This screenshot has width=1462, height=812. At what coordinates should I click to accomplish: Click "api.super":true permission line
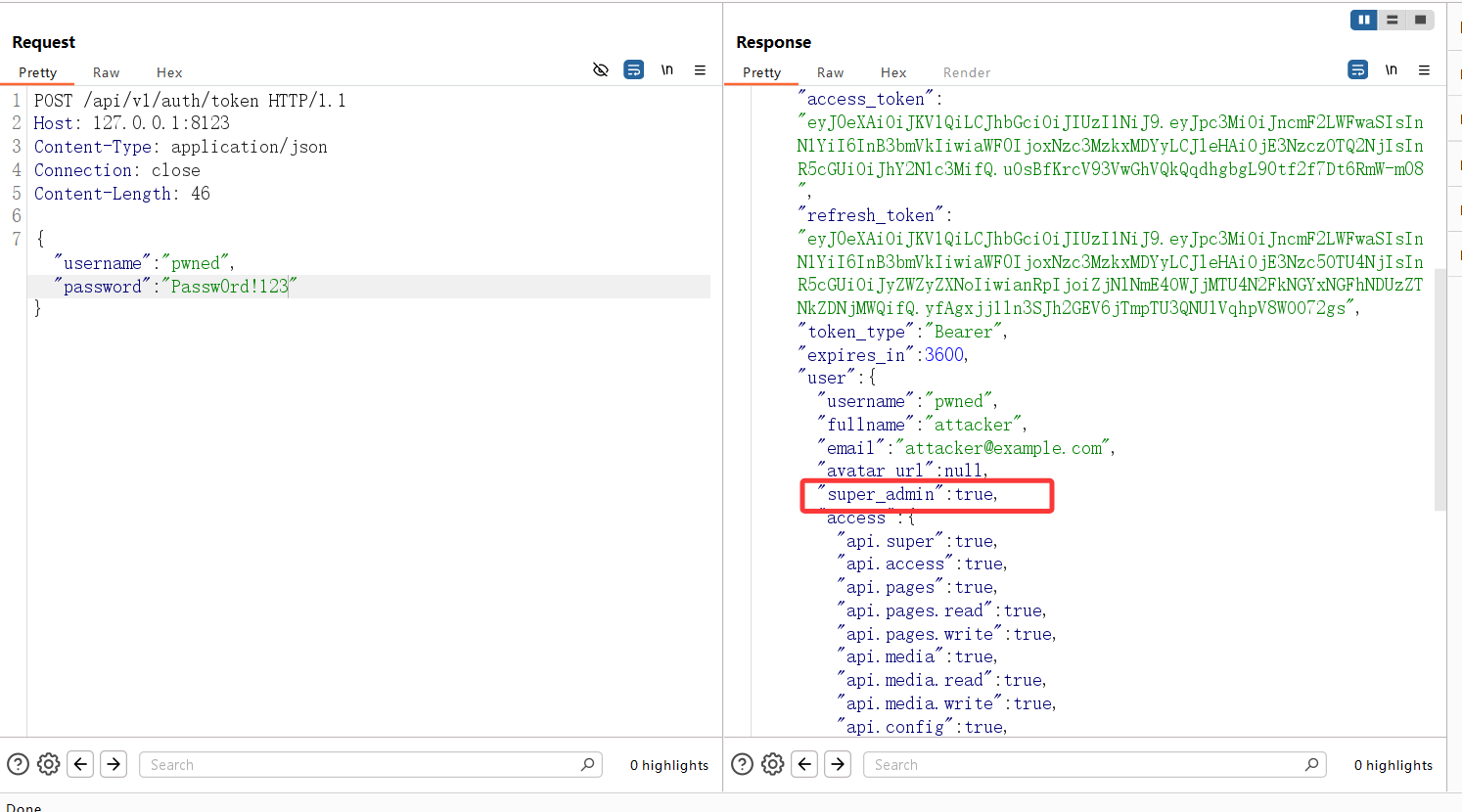917,541
